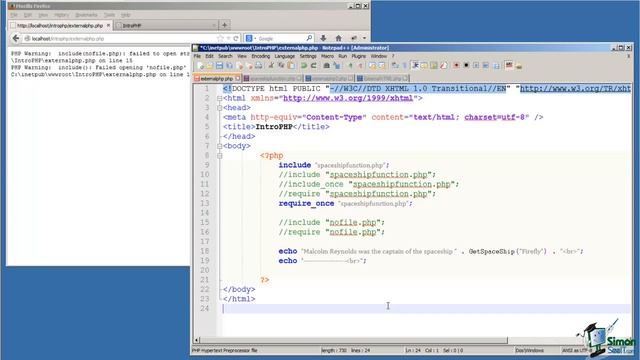The image size is (640, 360).
Task: Switch to the fourth Notepad++ document tab
Action: [x=382, y=78]
